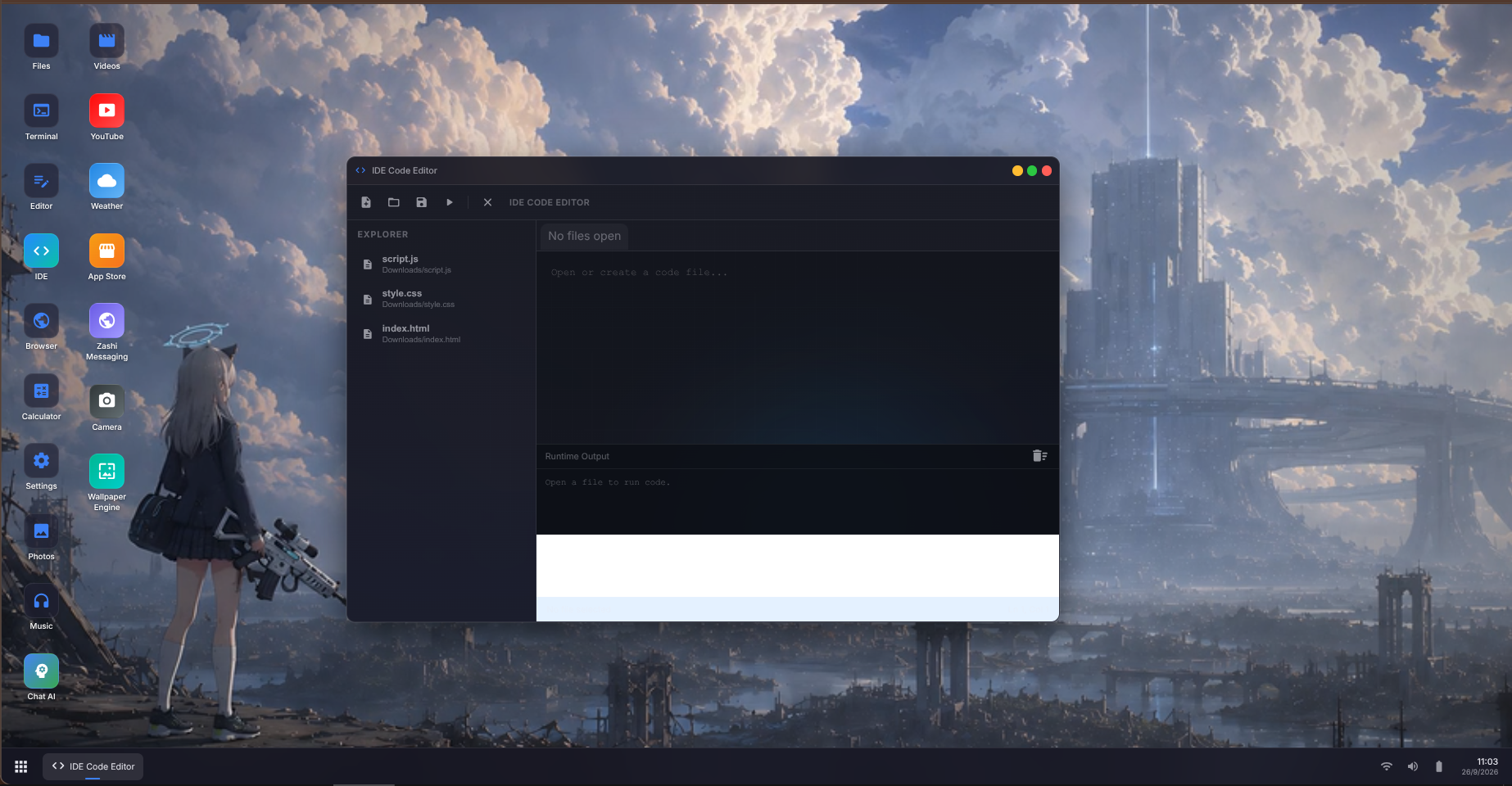Image resolution: width=1512 pixels, height=786 pixels.
Task: Open the app grid launcher in taskbar
Action: pos(21,766)
